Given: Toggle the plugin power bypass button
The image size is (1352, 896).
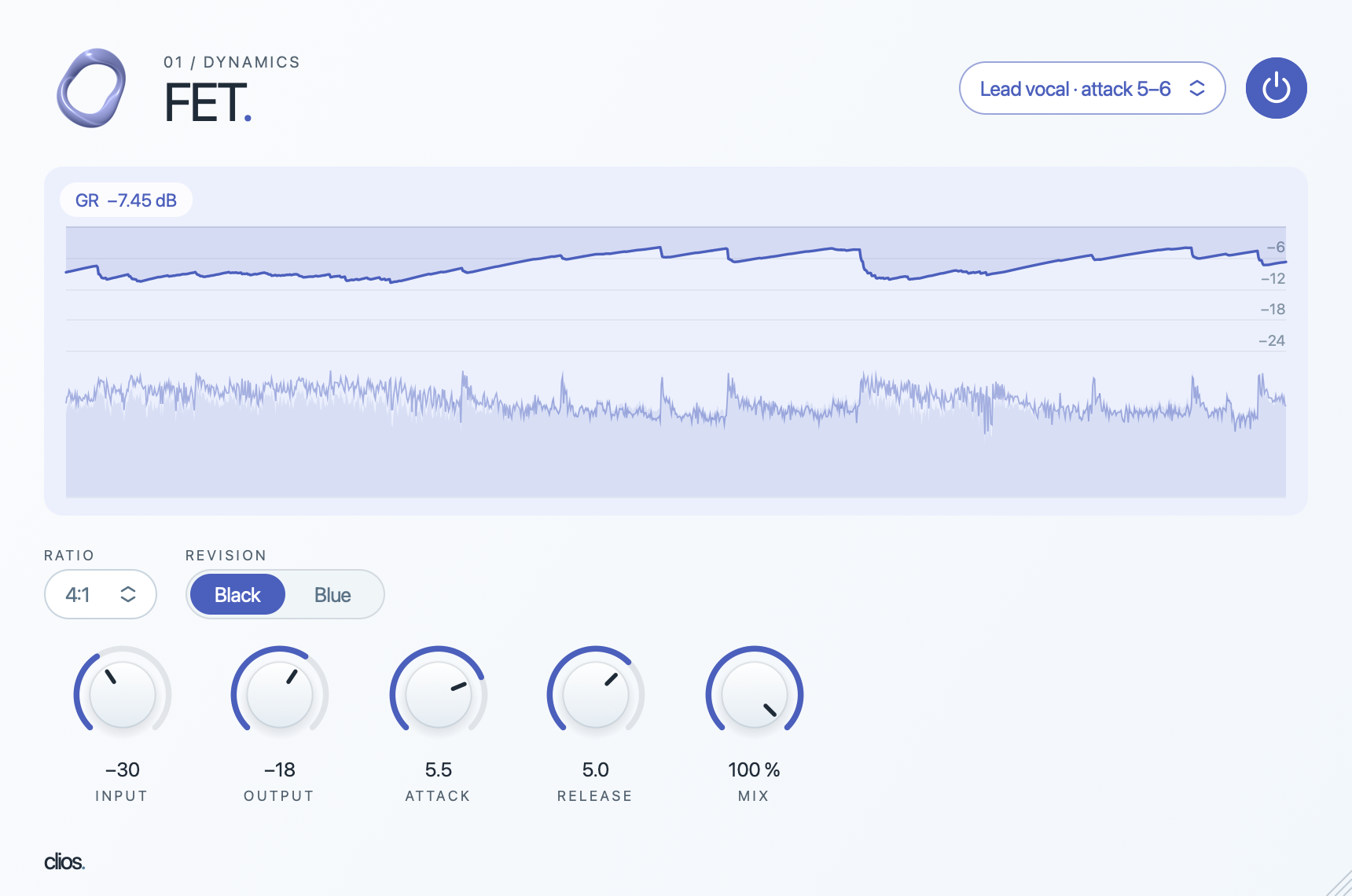Looking at the screenshot, I should [x=1276, y=88].
